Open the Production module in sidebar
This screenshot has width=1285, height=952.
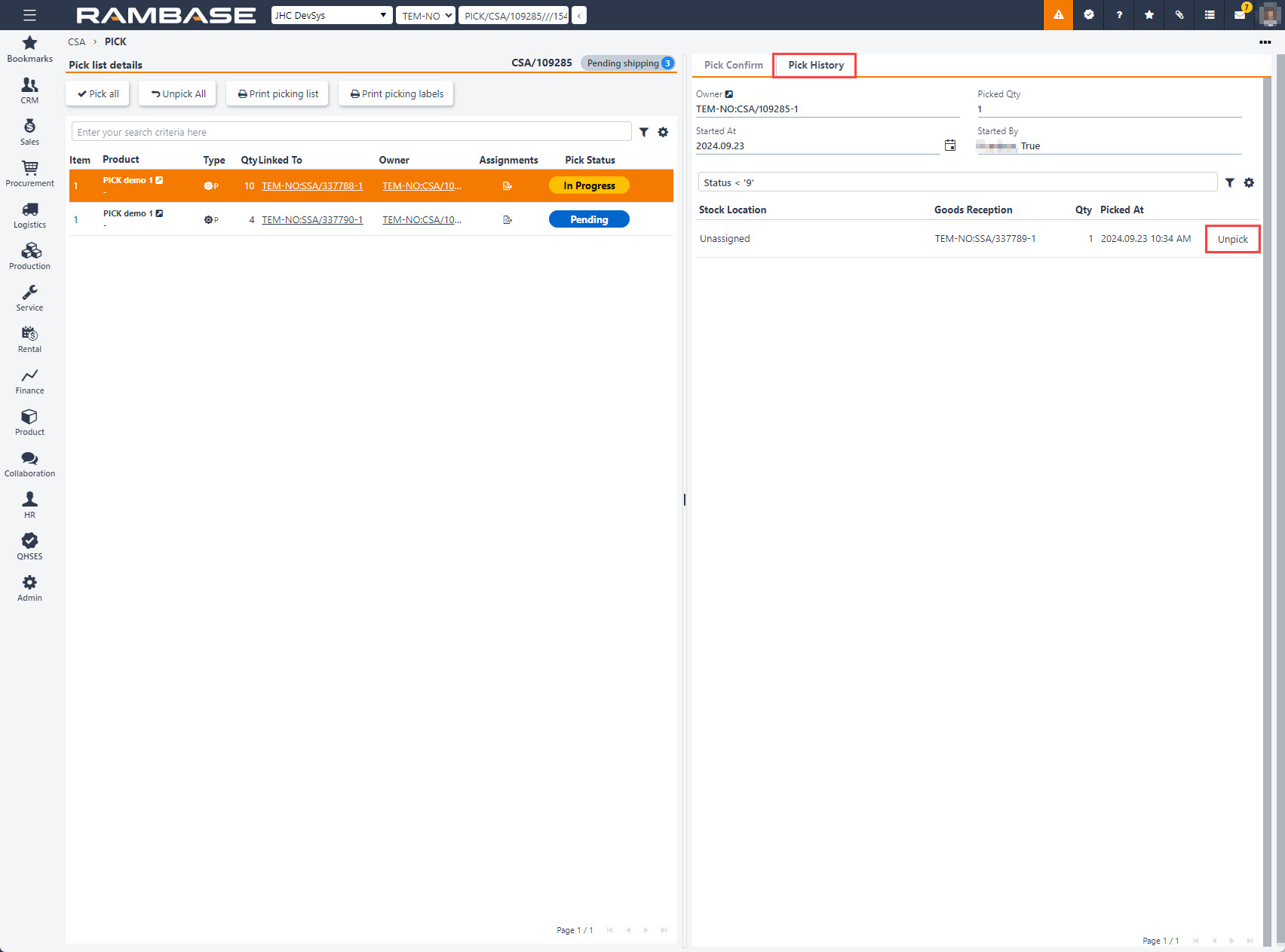(x=29, y=256)
